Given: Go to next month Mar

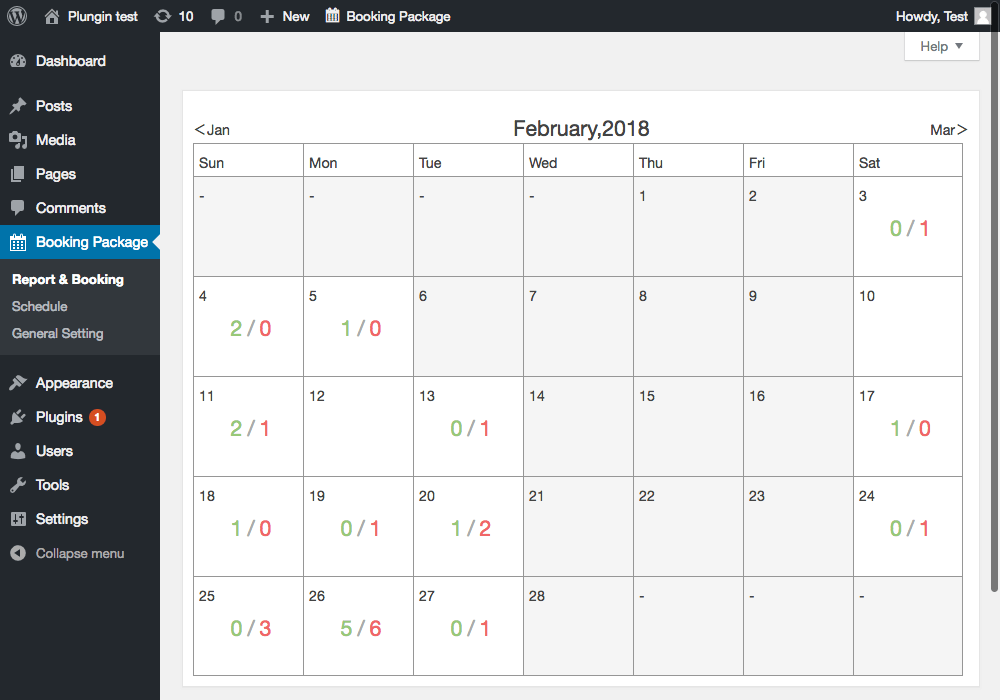Looking at the screenshot, I should [x=948, y=130].
